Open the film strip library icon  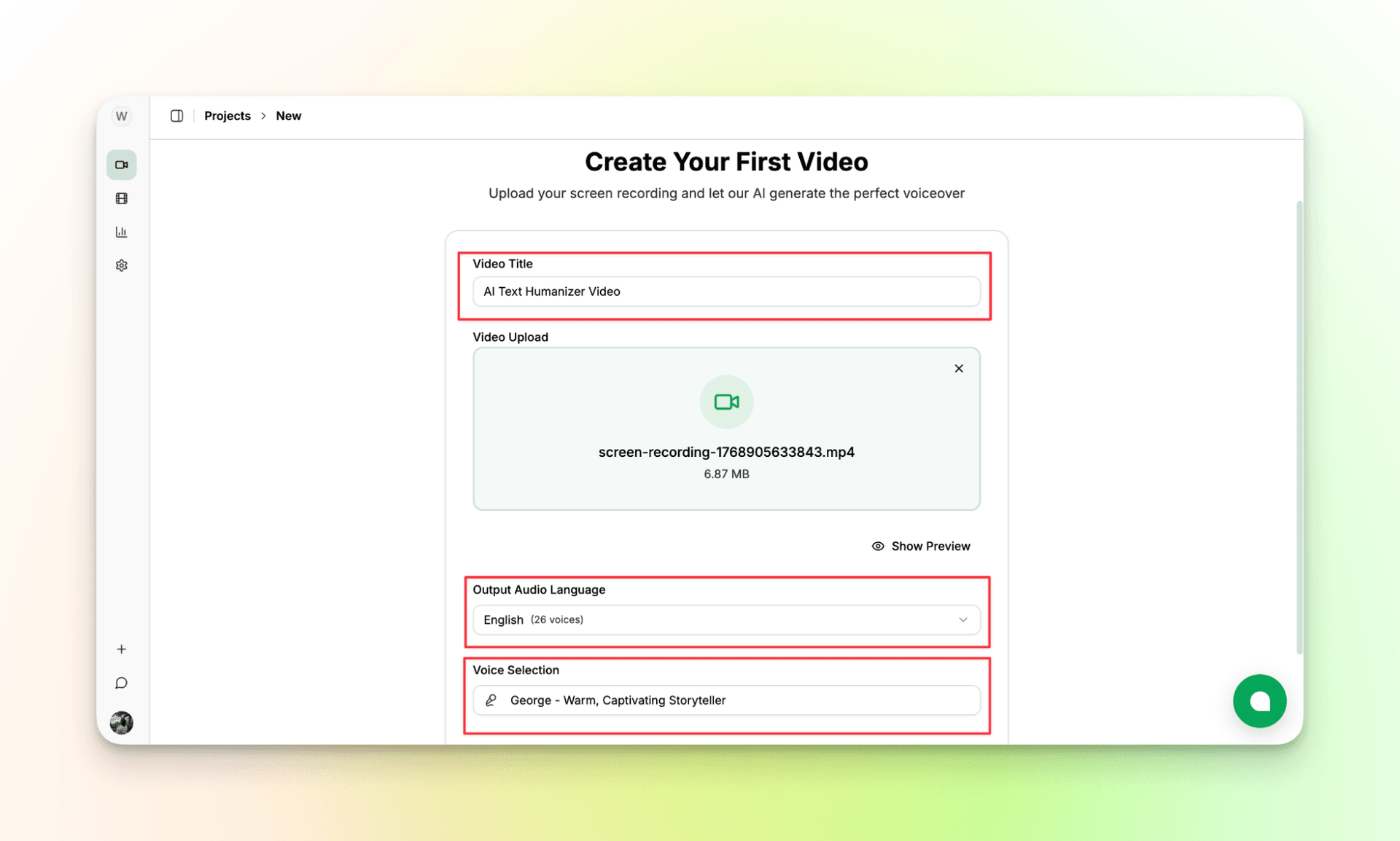[x=121, y=198]
